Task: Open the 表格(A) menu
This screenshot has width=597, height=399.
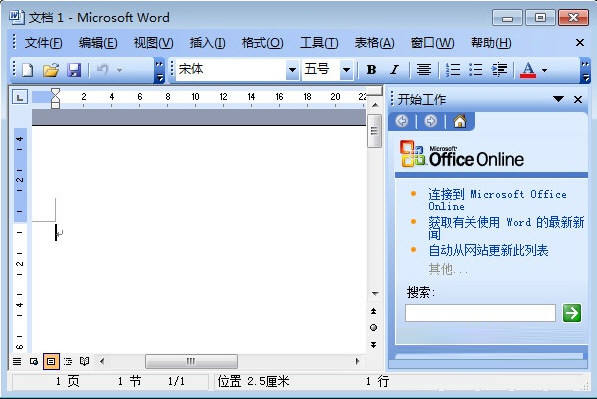Action: pos(374,43)
